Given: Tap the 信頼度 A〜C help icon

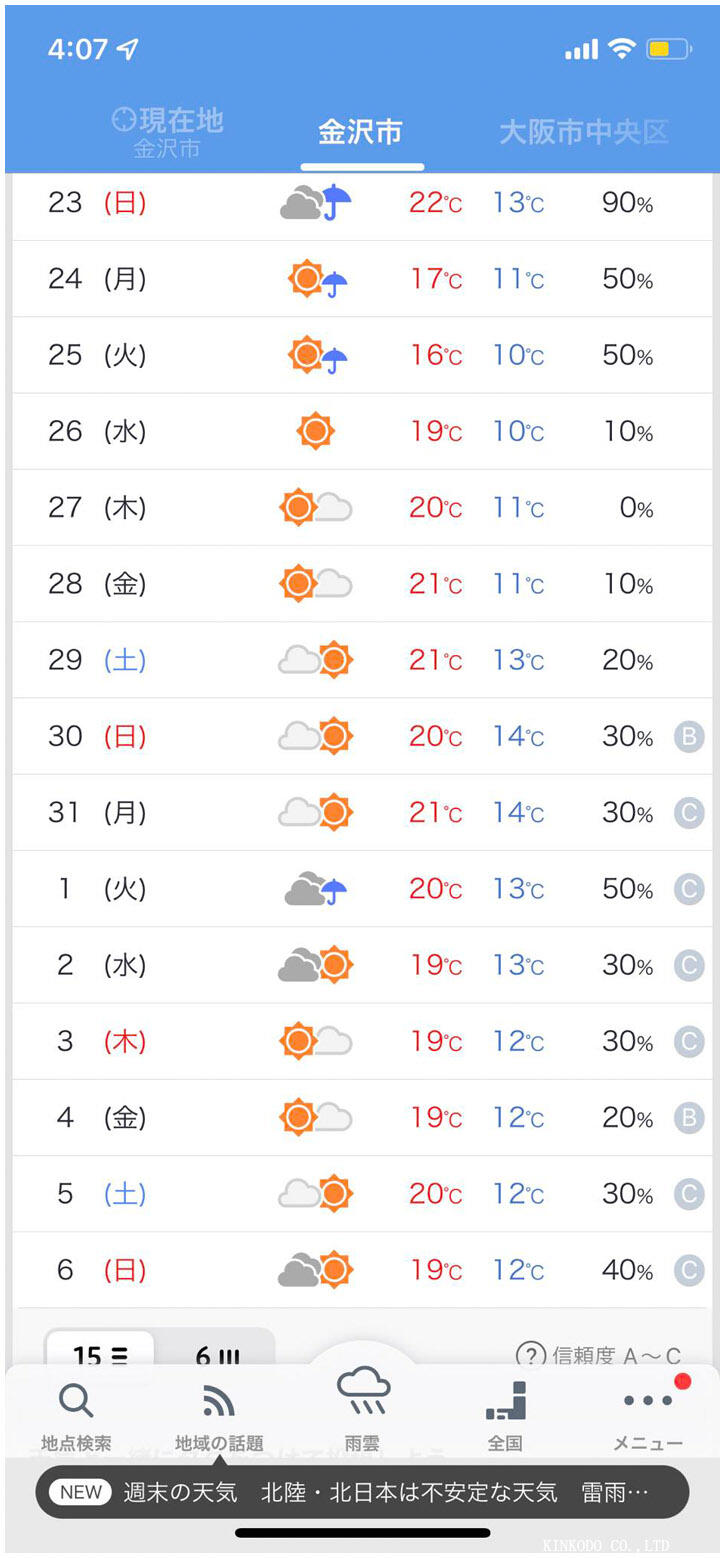Looking at the screenshot, I should pos(531,1355).
